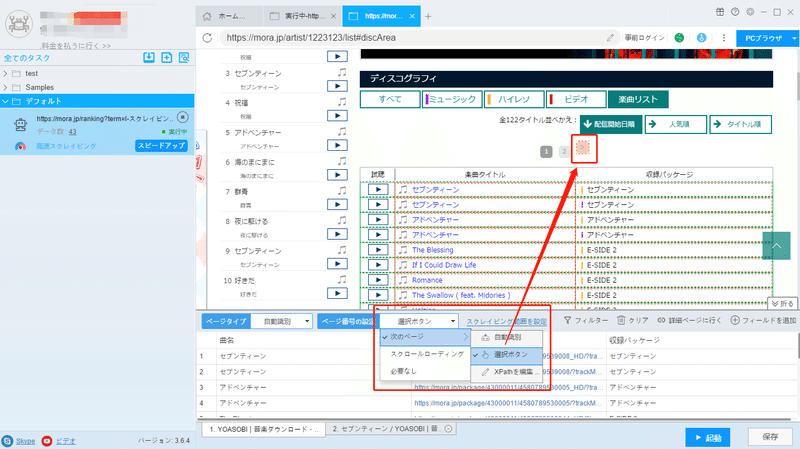Click the search tasks icon
Screen dimensions: 800x449
(184, 58)
